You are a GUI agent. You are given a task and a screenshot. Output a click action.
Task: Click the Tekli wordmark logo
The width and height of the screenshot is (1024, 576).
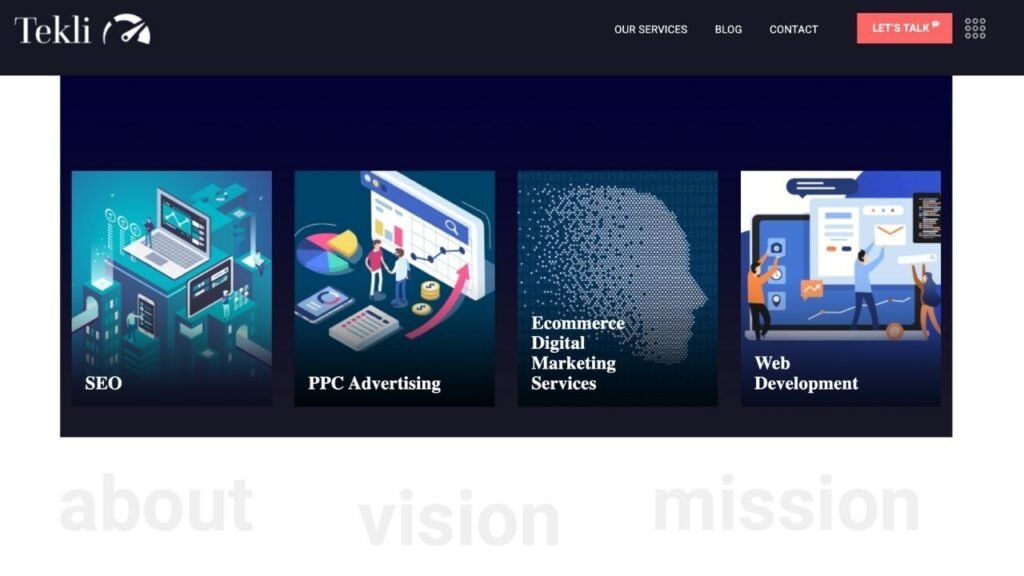pos(52,30)
